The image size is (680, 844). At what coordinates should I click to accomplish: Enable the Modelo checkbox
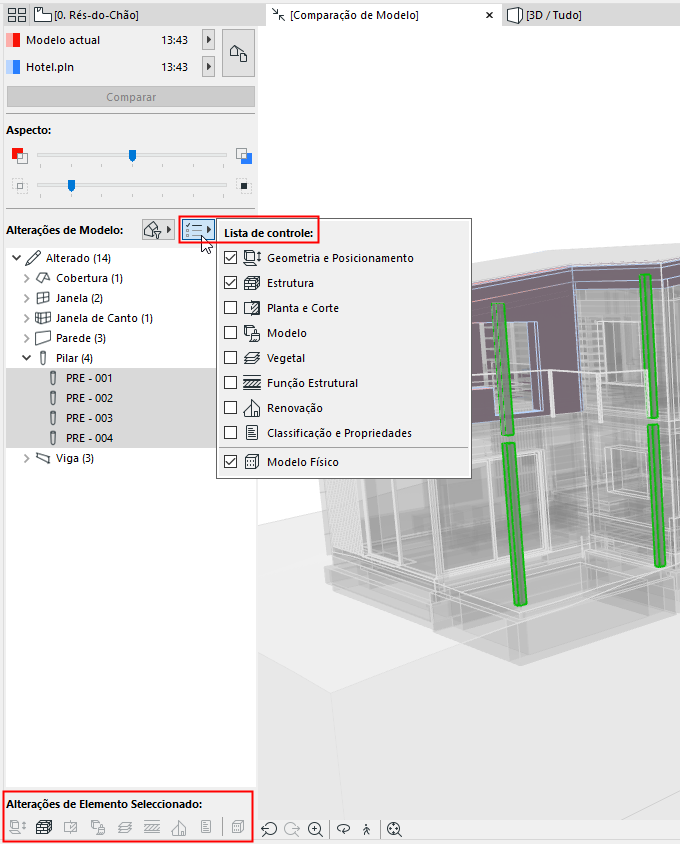tap(230, 333)
